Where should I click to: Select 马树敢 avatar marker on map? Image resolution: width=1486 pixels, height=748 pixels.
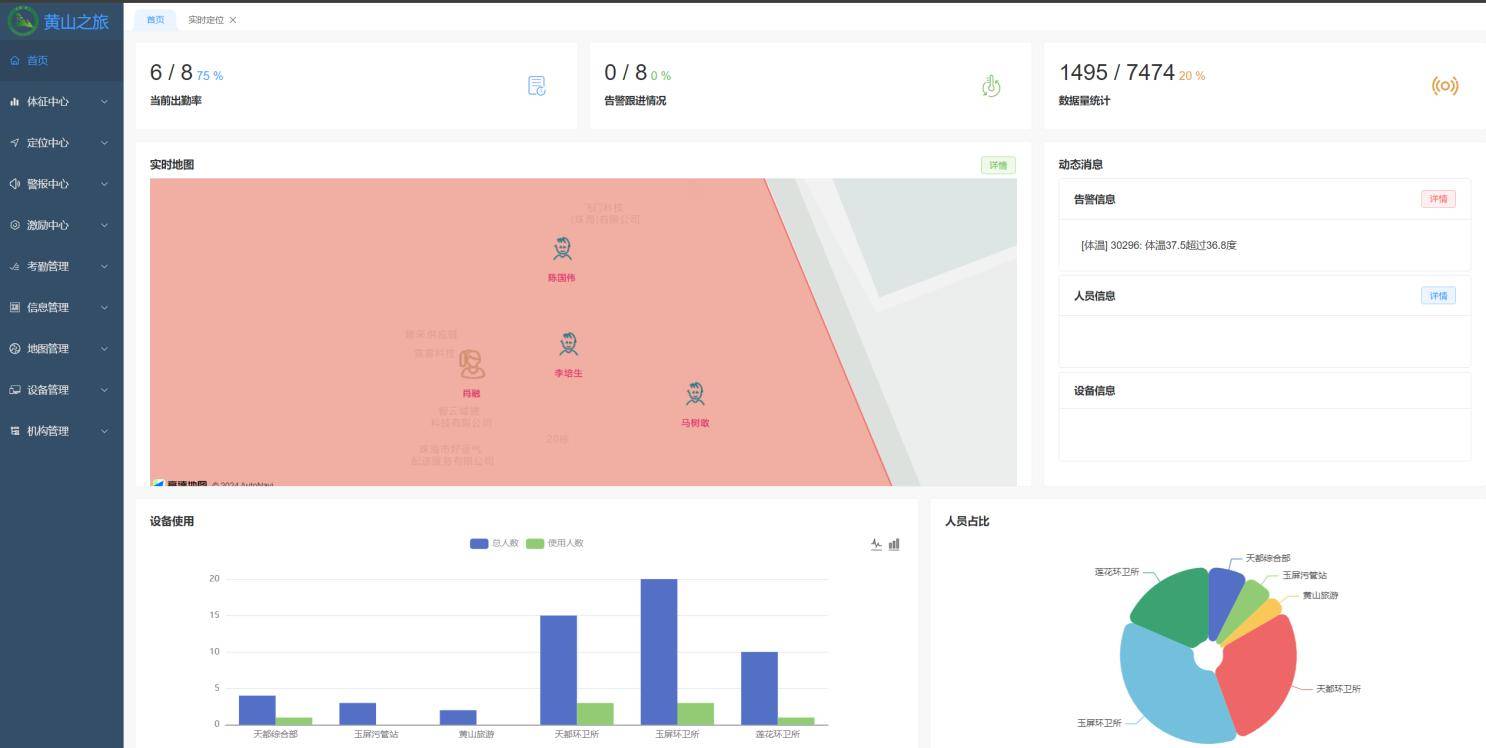tap(695, 394)
